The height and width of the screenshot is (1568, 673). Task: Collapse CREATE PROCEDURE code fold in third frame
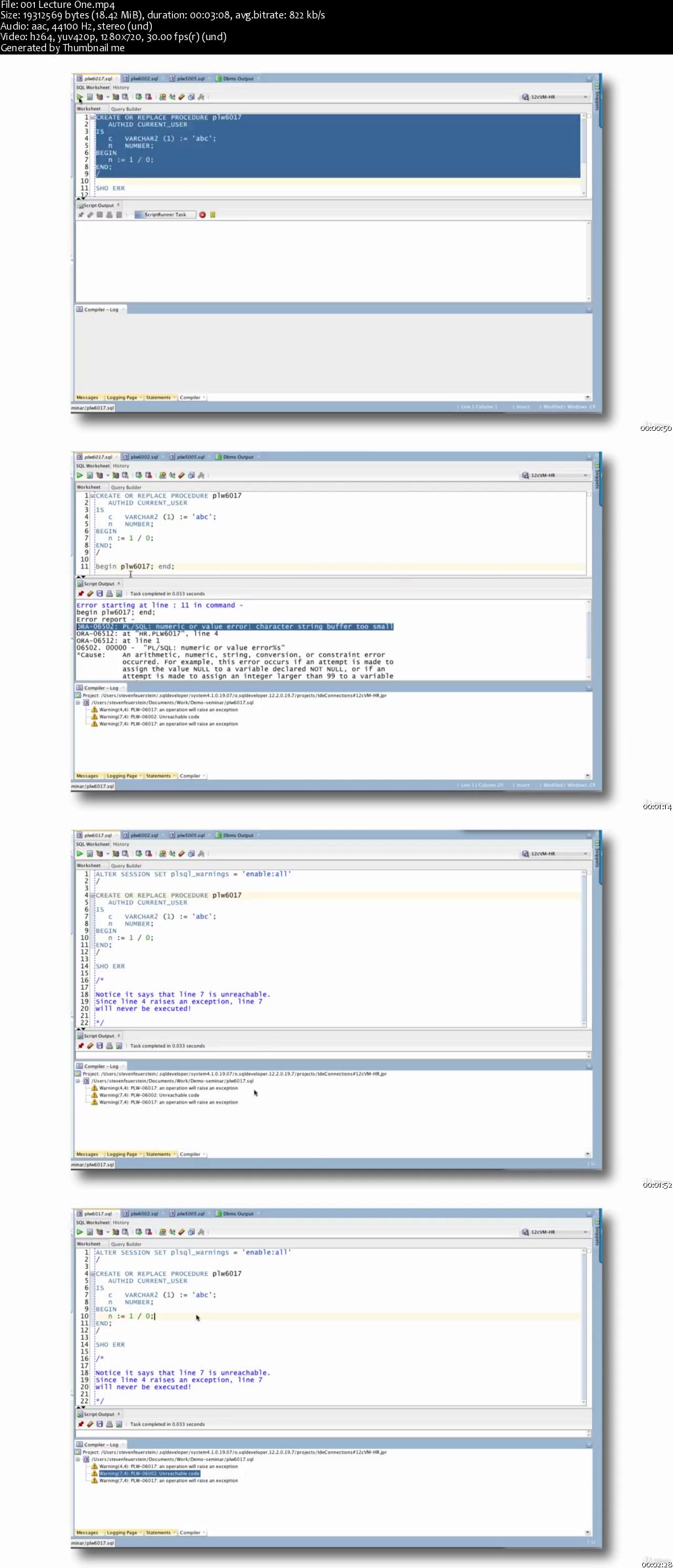(x=93, y=895)
